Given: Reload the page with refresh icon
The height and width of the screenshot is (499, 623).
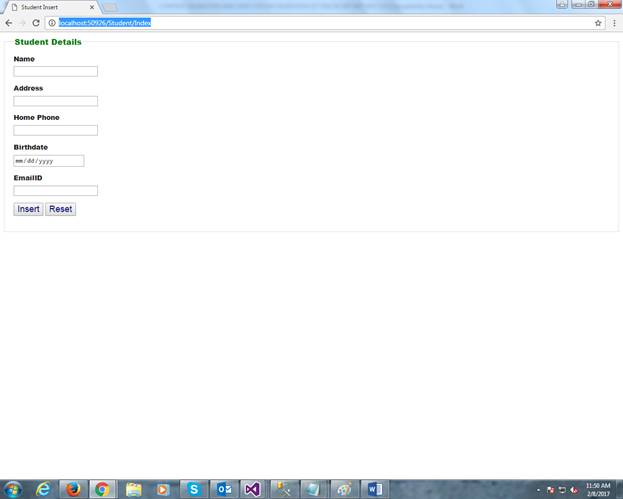Looking at the screenshot, I should pyautogui.click(x=36, y=23).
